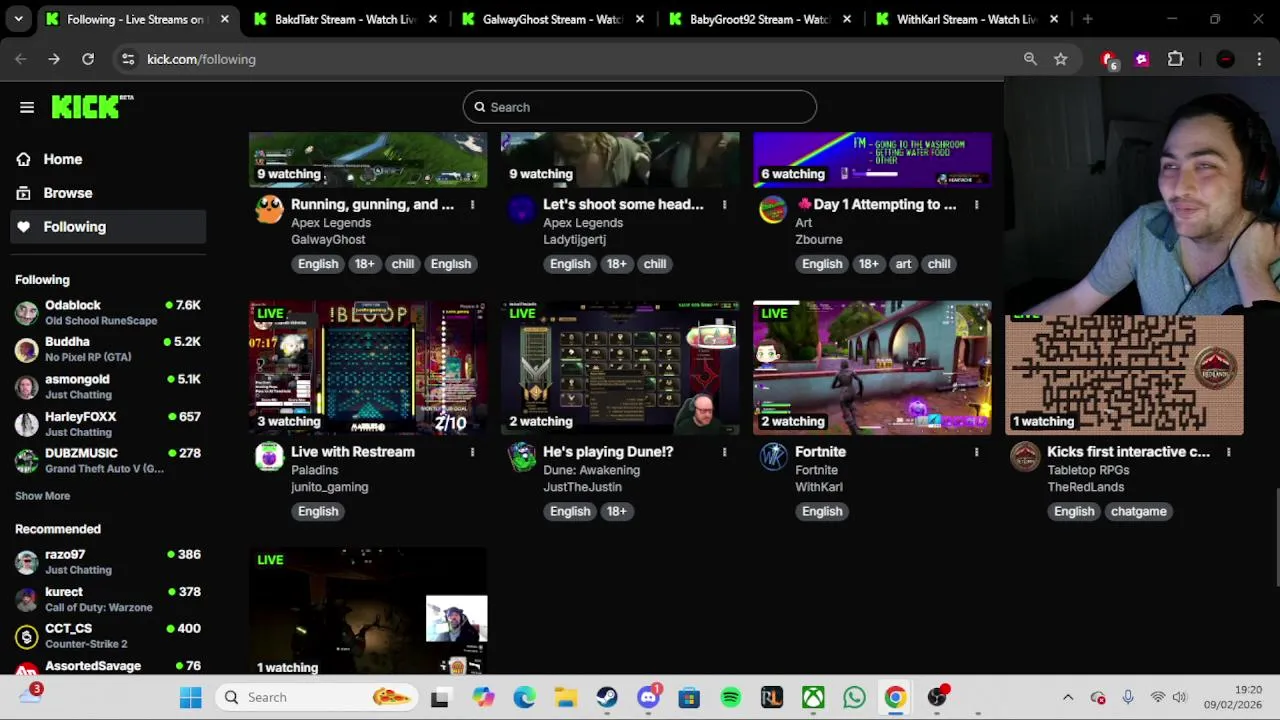Viewport: 1280px width, 720px height.
Task: Open options menu for WithKarl stream card
Action: (976, 452)
